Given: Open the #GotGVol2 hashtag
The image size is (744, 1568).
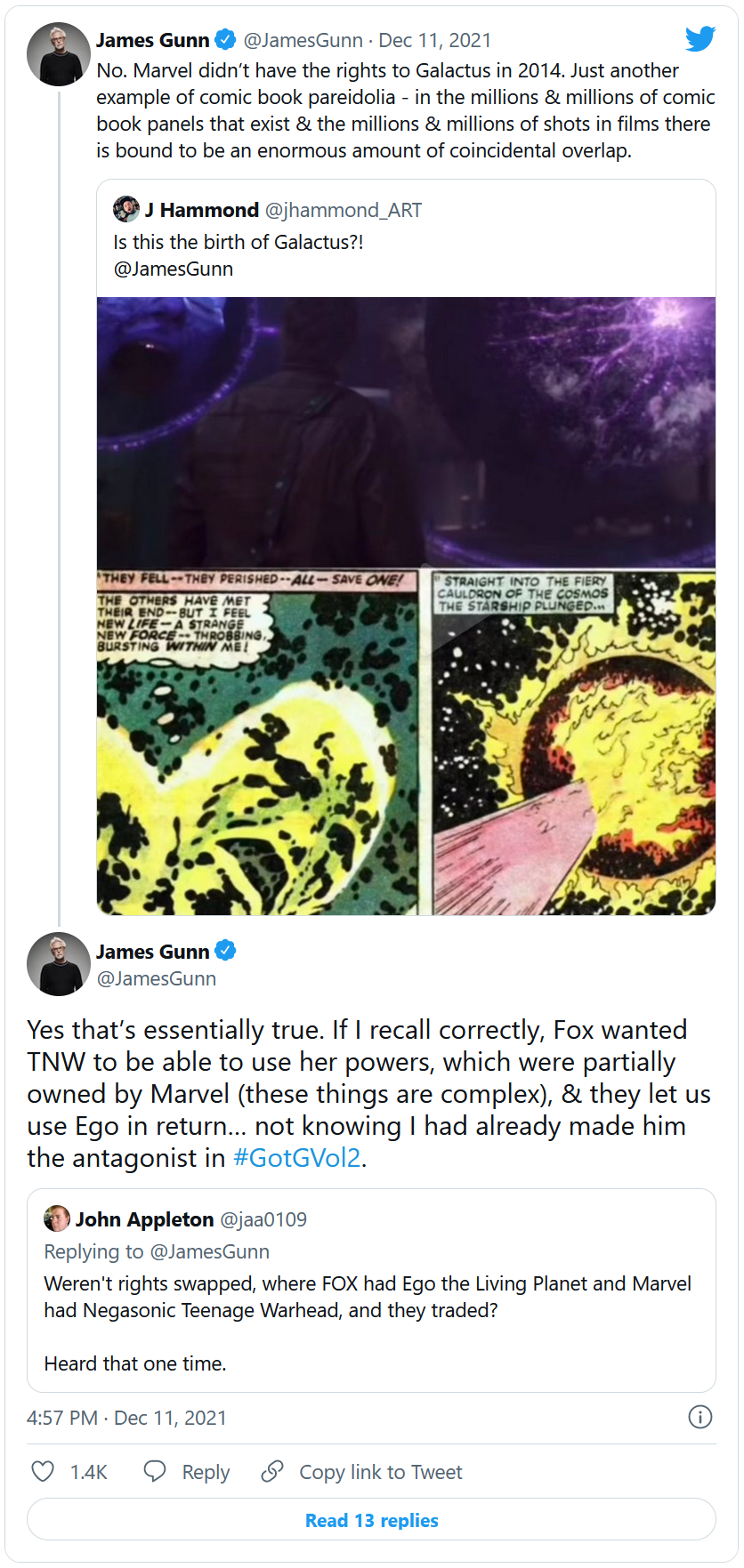Looking at the screenshot, I should click(296, 1157).
